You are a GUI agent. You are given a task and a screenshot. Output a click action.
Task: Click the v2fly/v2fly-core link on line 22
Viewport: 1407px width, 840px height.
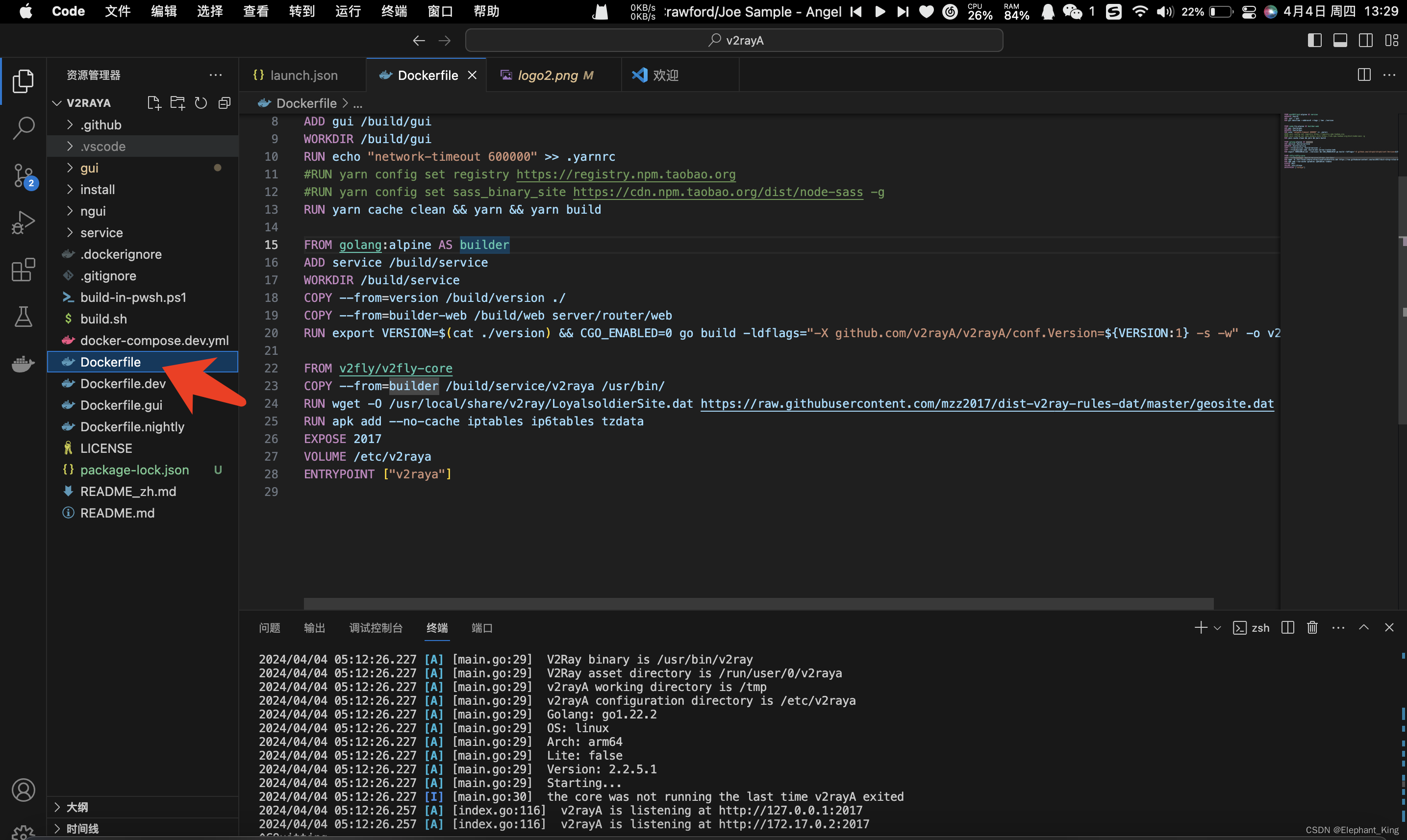coord(395,368)
